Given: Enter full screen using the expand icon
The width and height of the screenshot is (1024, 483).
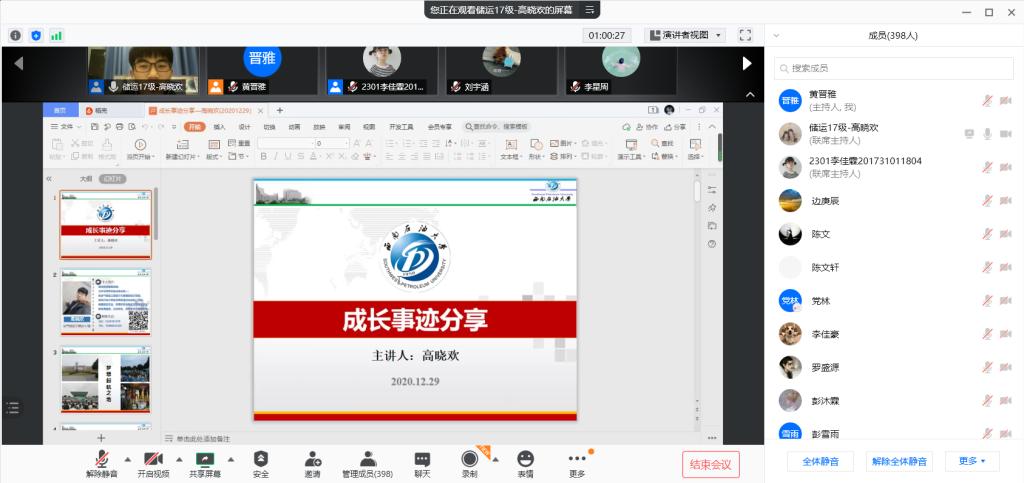Looking at the screenshot, I should click(745, 35).
